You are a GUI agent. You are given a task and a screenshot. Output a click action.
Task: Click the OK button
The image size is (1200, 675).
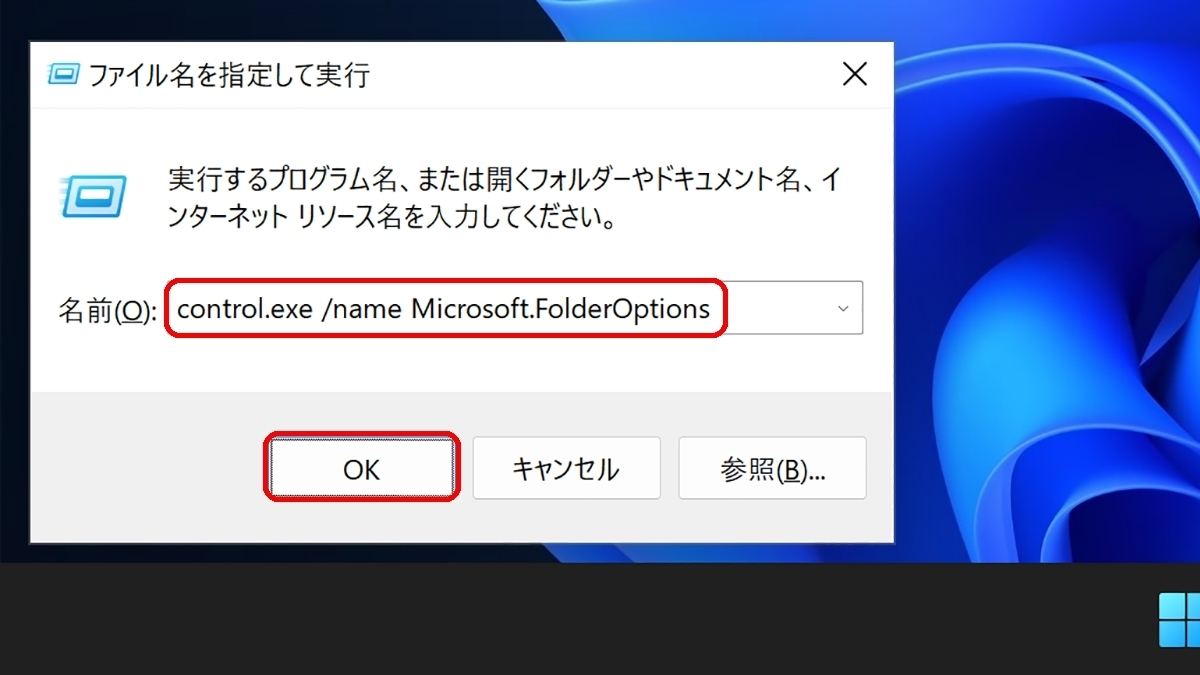pos(361,468)
